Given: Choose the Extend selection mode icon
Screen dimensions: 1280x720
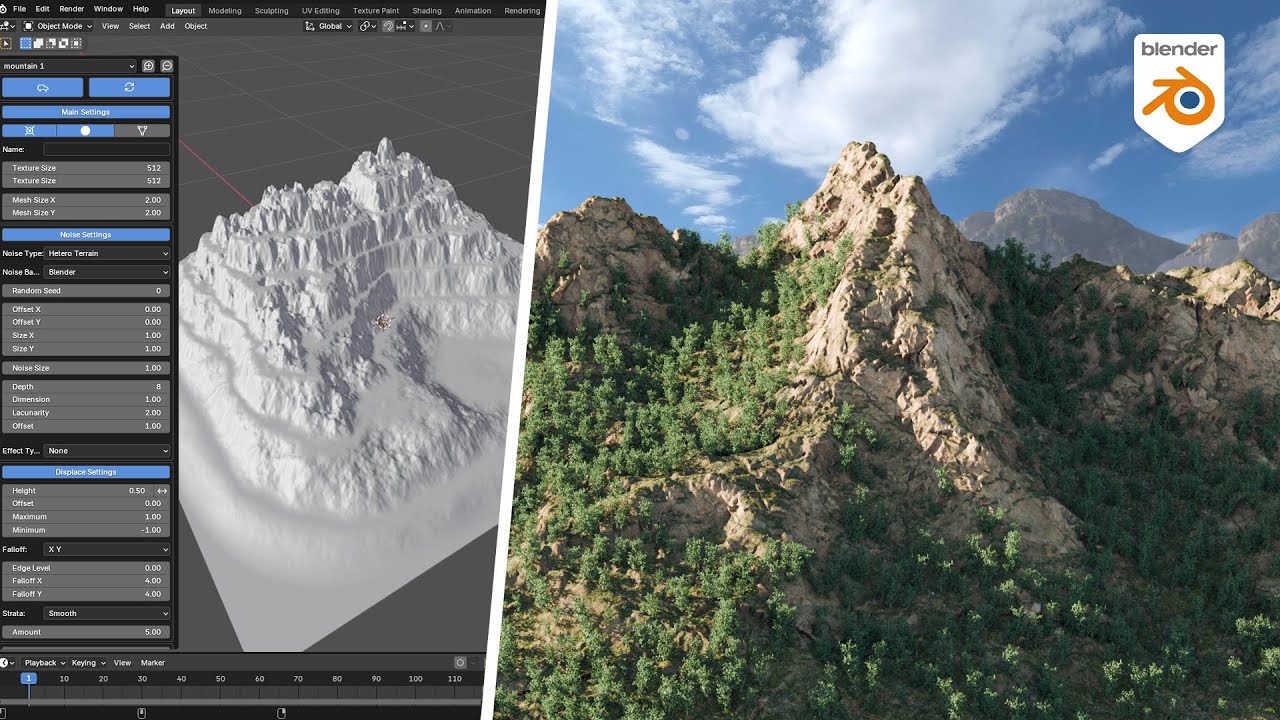Looking at the screenshot, I should pos(38,43).
